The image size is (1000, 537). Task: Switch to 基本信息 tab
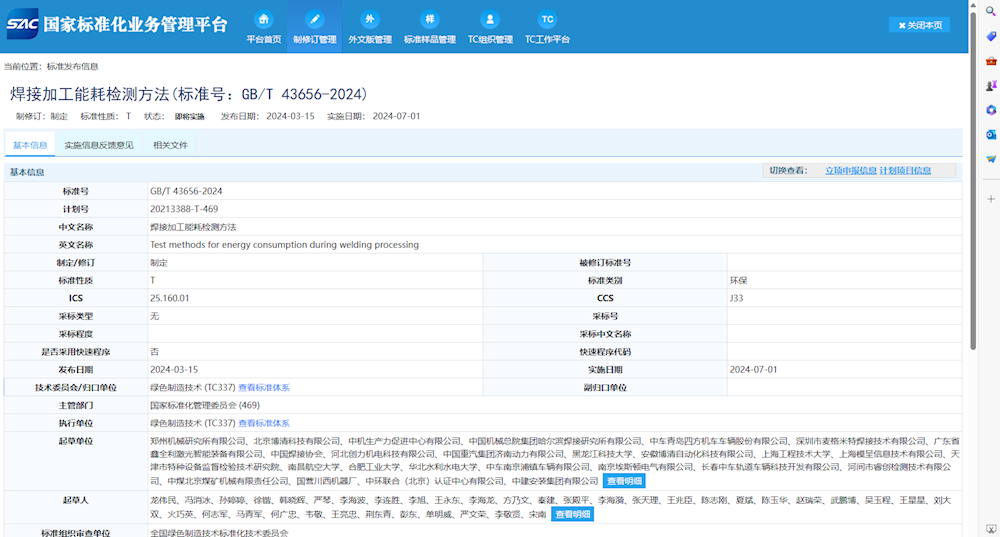coord(29,145)
